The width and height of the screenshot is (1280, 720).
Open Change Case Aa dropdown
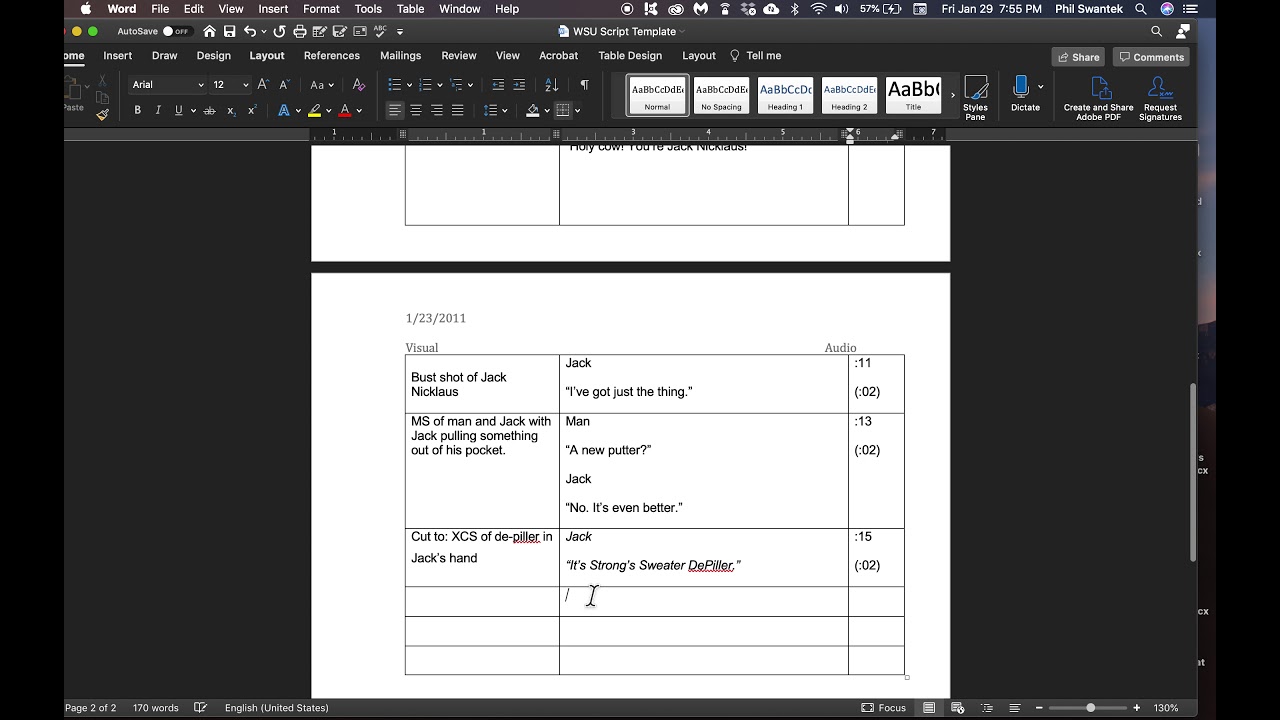point(322,85)
